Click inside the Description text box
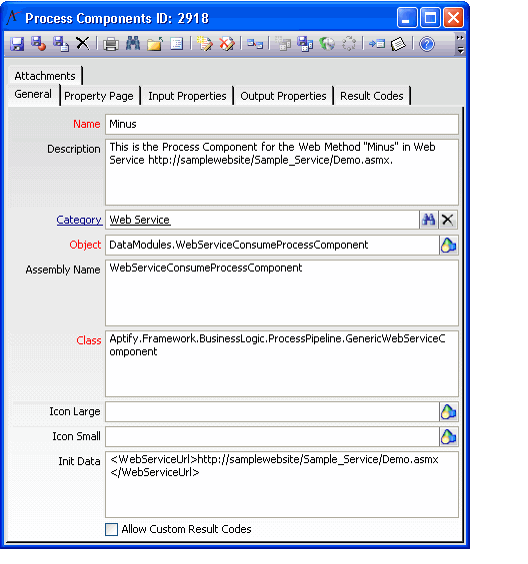This screenshot has height=564, width=528. coord(282,172)
